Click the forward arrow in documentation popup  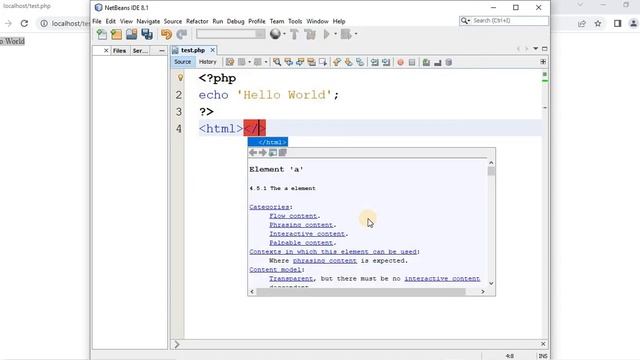point(262,152)
